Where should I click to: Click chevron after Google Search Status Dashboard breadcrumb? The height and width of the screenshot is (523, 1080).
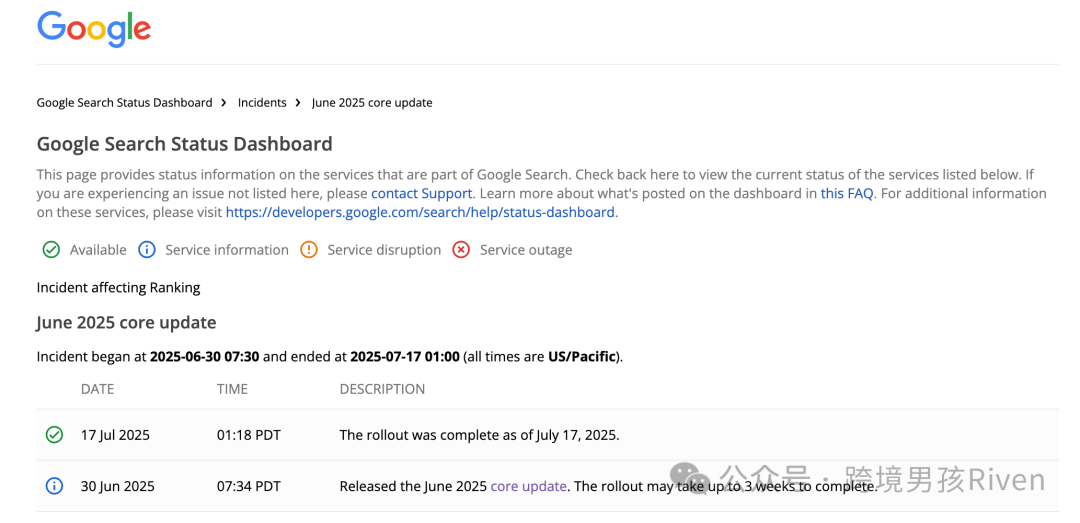[x=225, y=103]
